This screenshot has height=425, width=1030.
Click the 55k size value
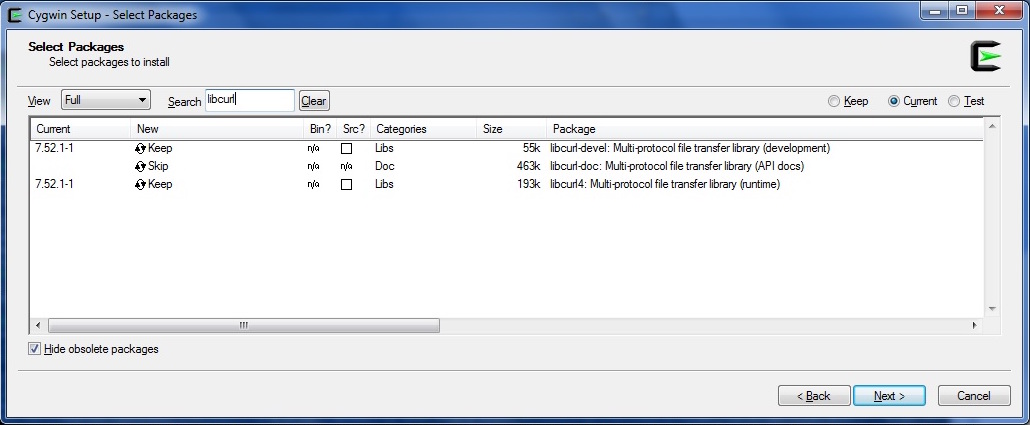pyautogui.click(x=531, y=148)
